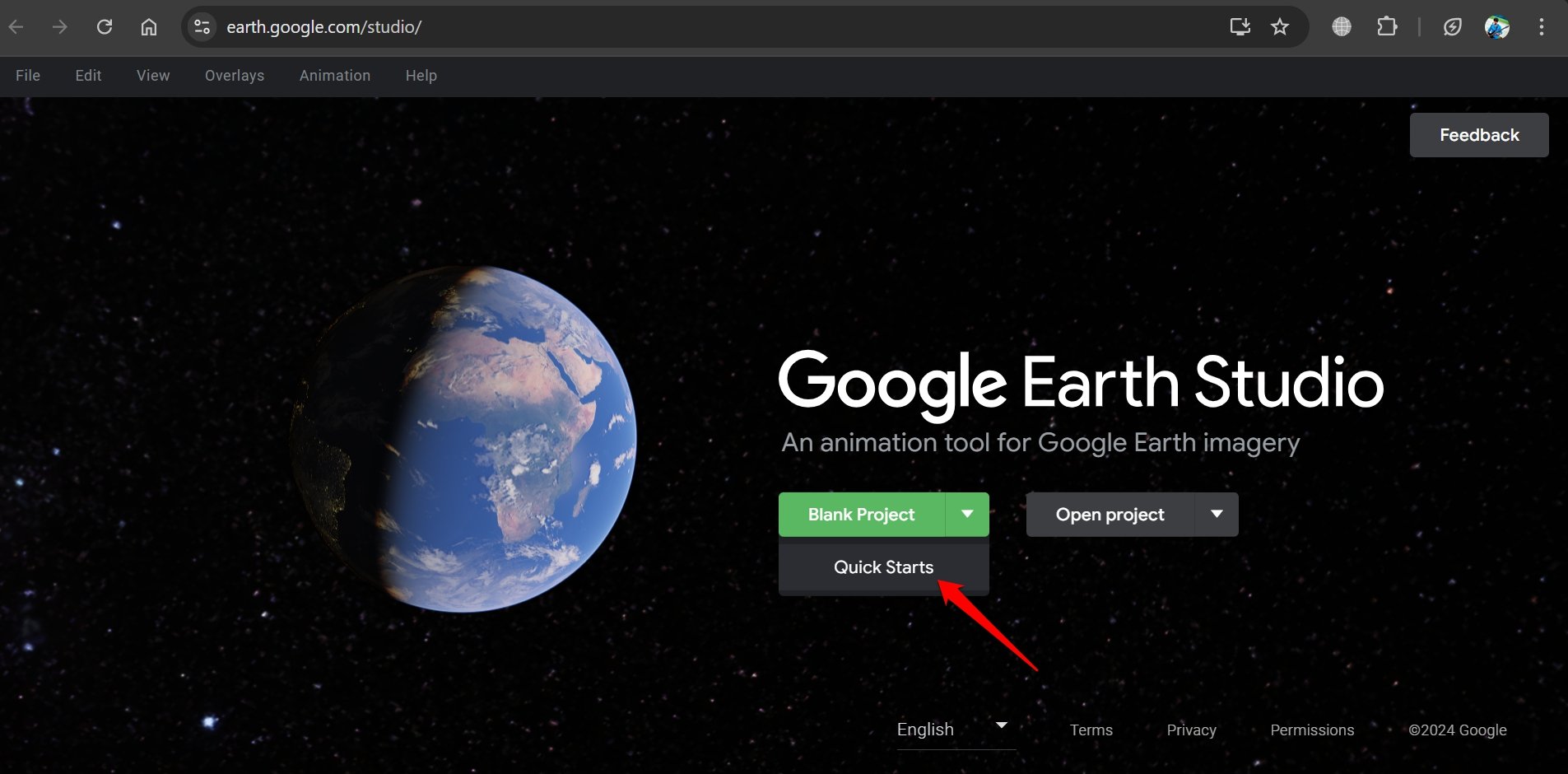Go to the browser home page icon

click(149, 27)
